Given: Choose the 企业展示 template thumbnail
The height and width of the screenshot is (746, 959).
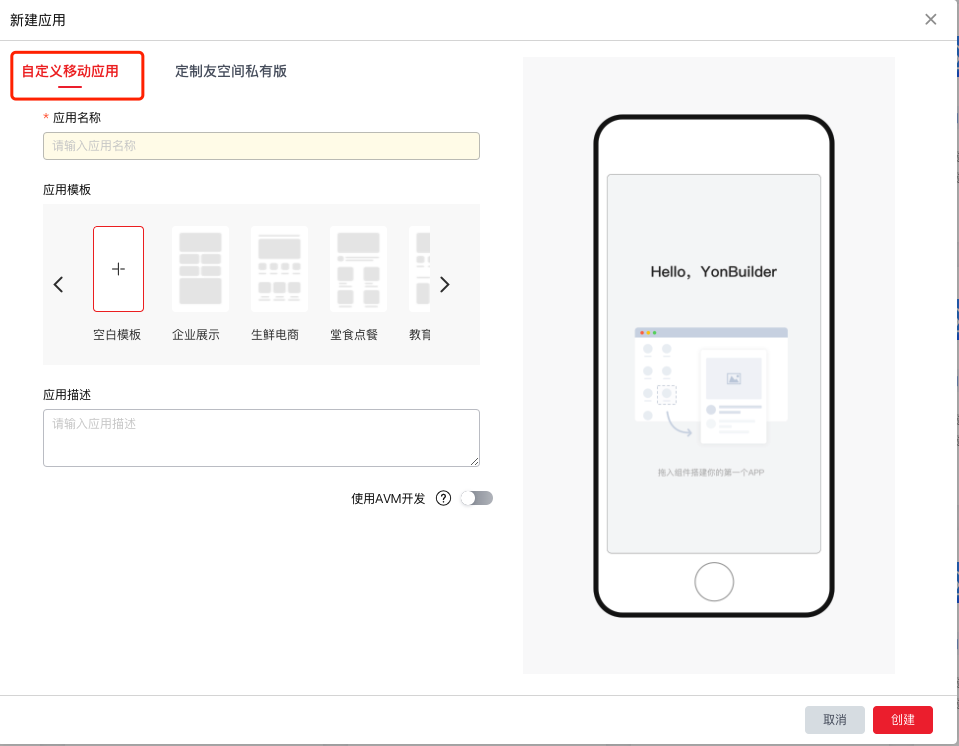Looking at the screenshot, I should tap(200, 269).
